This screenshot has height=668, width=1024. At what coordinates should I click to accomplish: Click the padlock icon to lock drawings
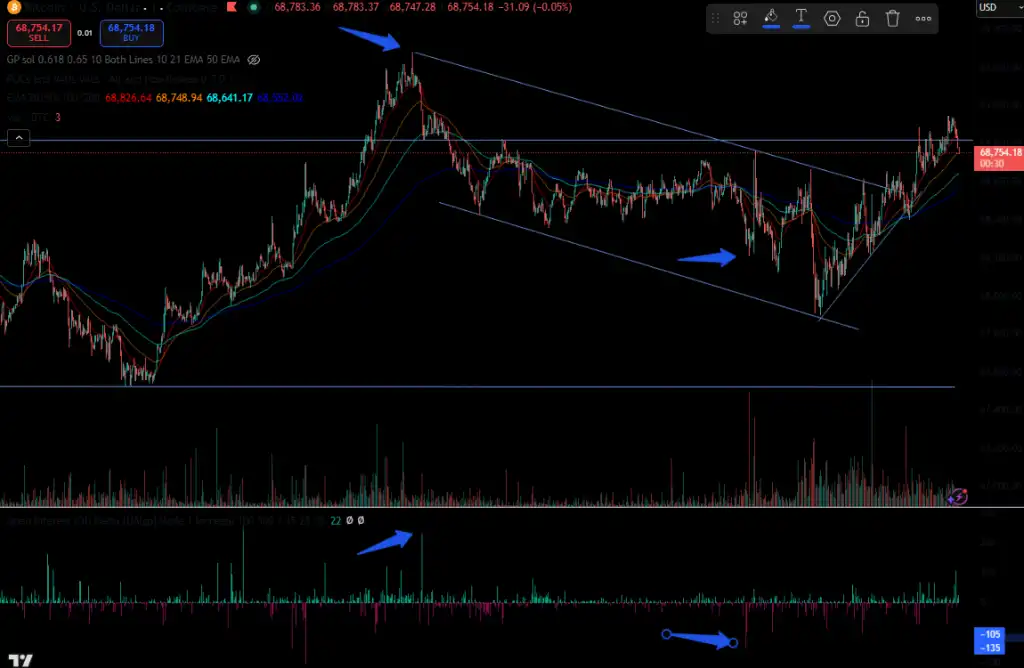click(x=862, y=18)
